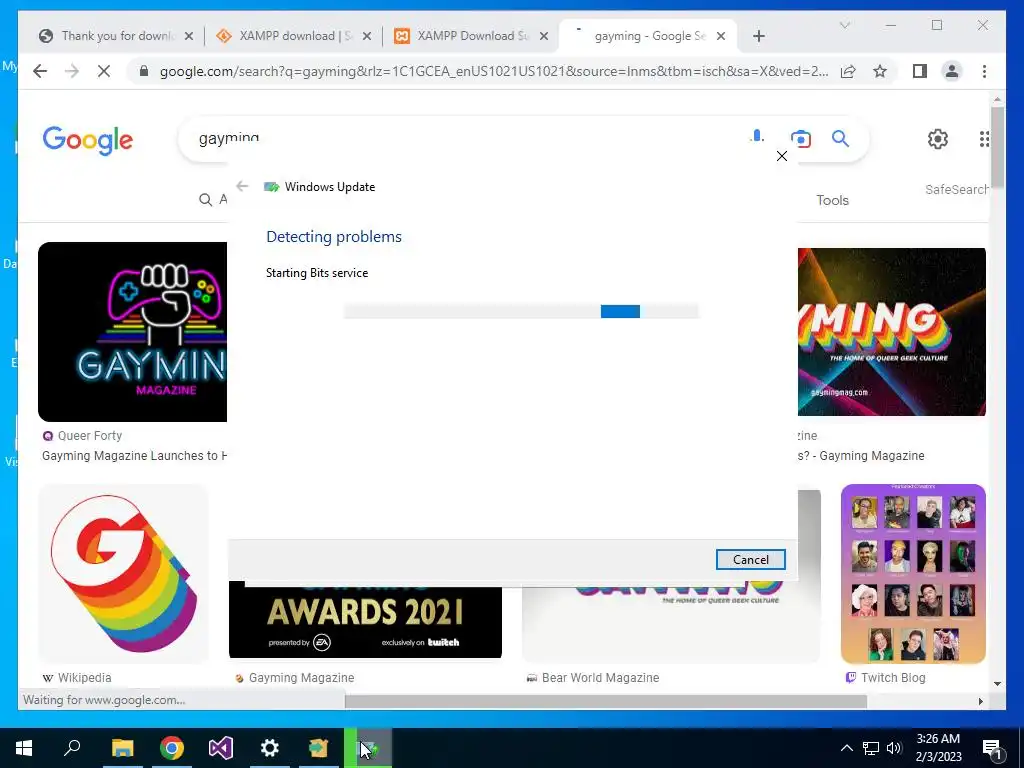Go to the Google homepage logo
1024x768 pixels.
tap(88, 140)
